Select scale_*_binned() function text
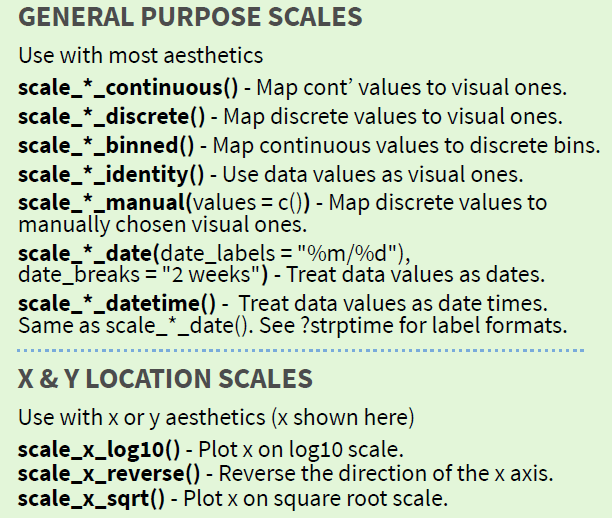 tap(106, 145)
